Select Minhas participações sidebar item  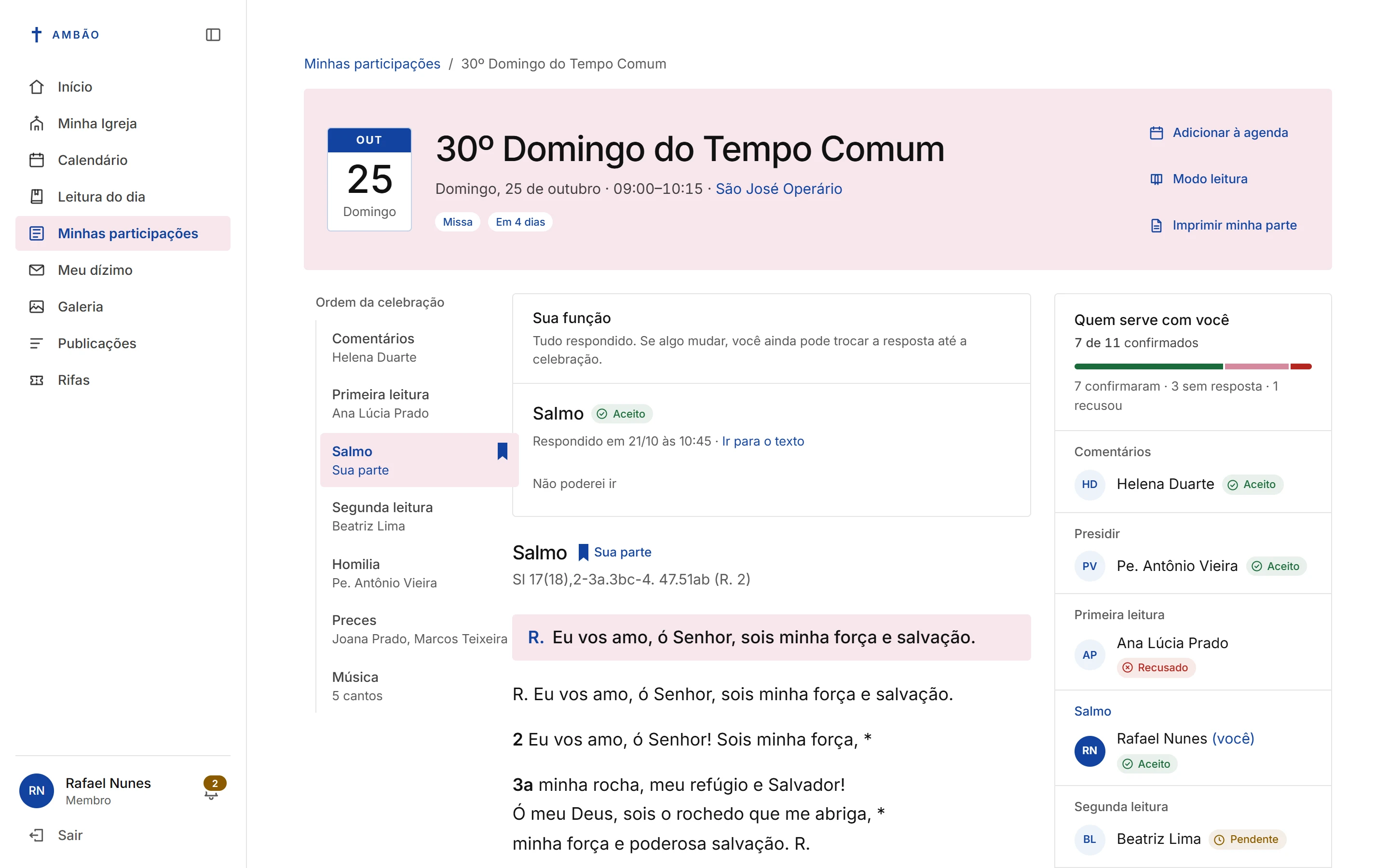coord(123,234)
